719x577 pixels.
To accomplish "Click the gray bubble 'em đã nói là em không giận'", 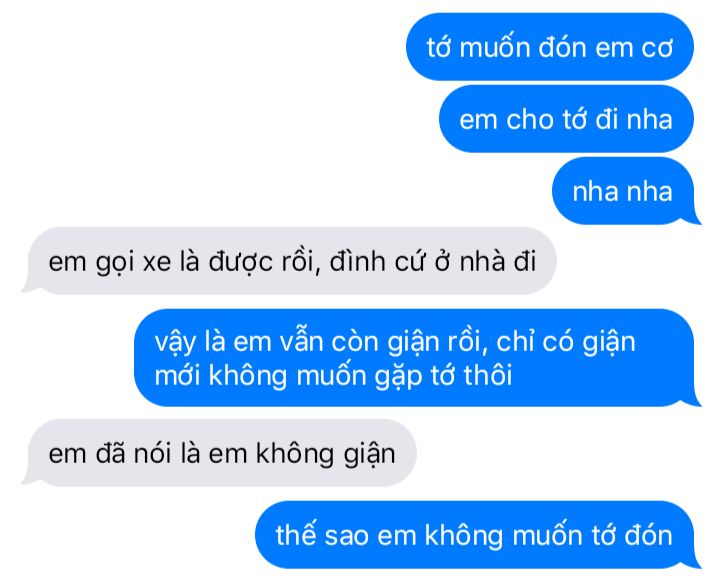I will tap(219, 453).
